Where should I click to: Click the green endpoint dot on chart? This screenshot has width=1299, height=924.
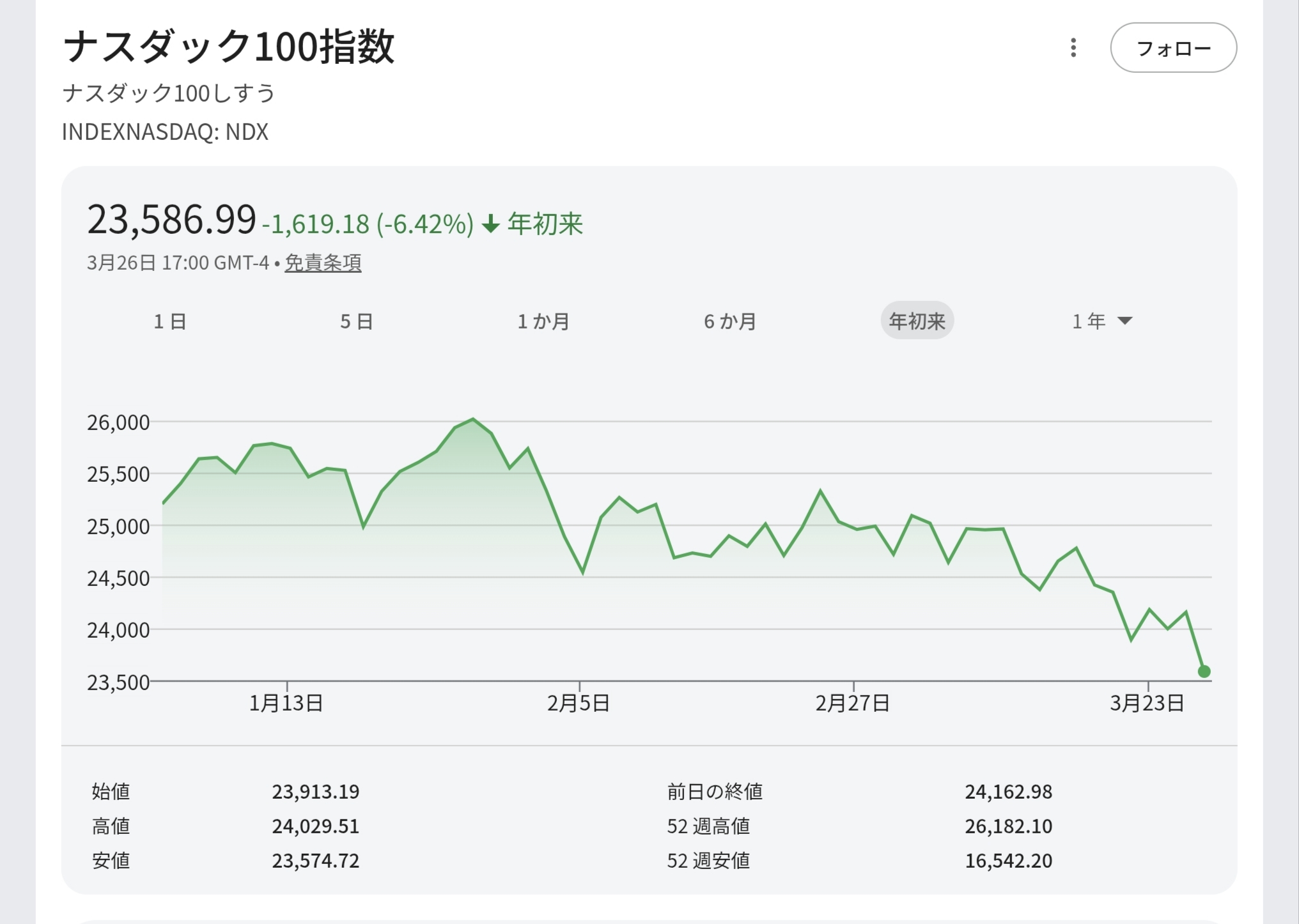(x=1204, y=672)
